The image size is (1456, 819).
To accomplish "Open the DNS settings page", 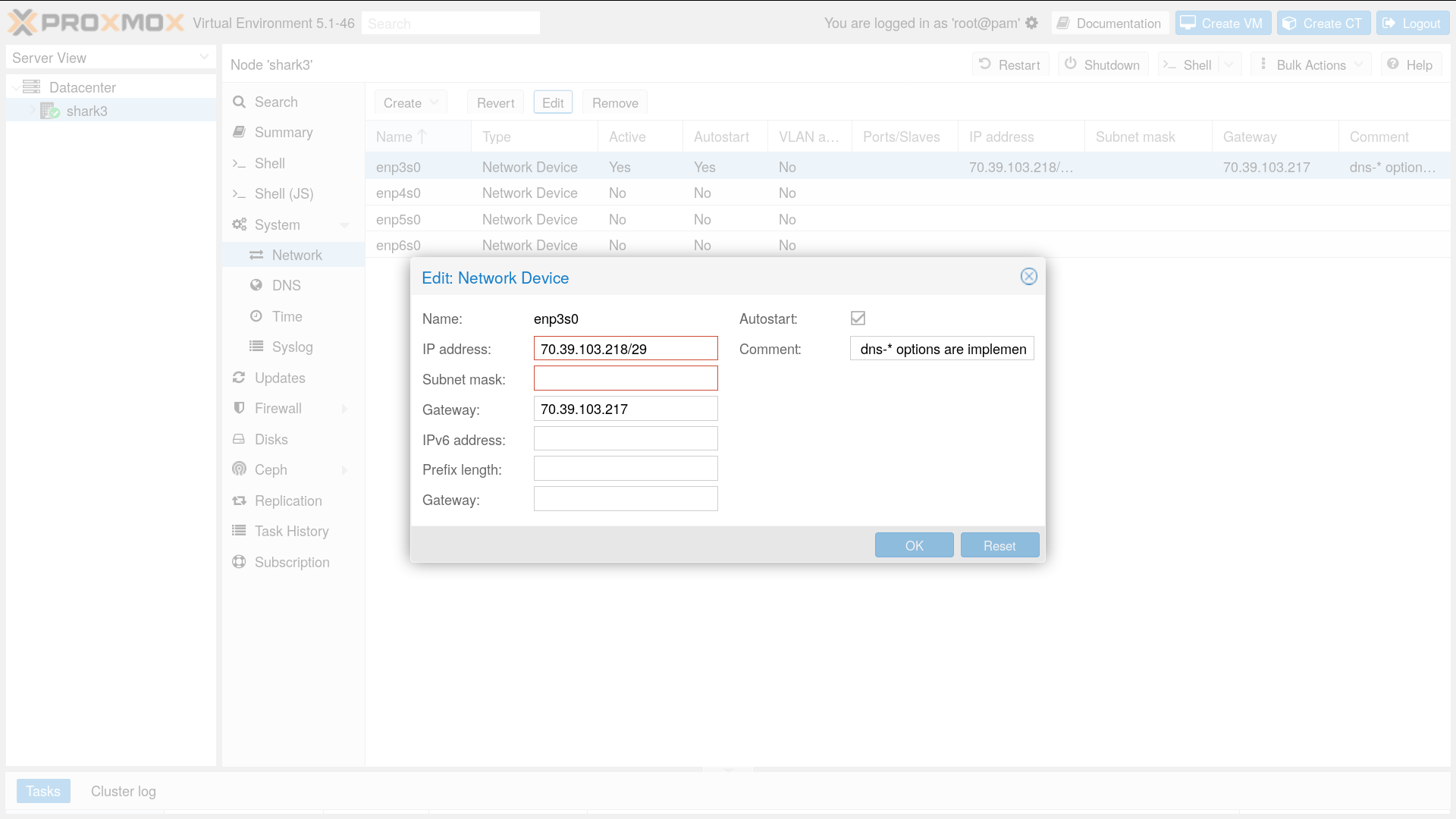I will click(x=286, y=286).
